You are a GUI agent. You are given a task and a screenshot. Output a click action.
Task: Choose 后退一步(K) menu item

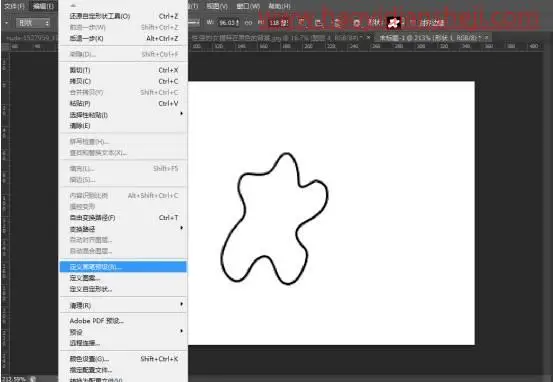[x=123, y=38]
